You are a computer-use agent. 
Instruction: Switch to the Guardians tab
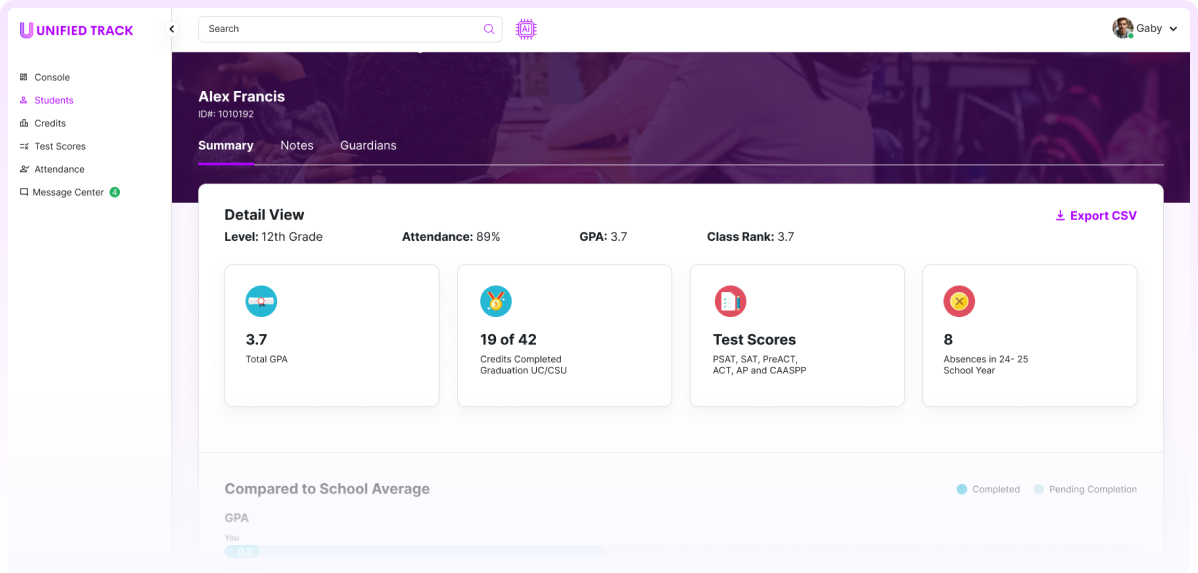pos(368,145)
